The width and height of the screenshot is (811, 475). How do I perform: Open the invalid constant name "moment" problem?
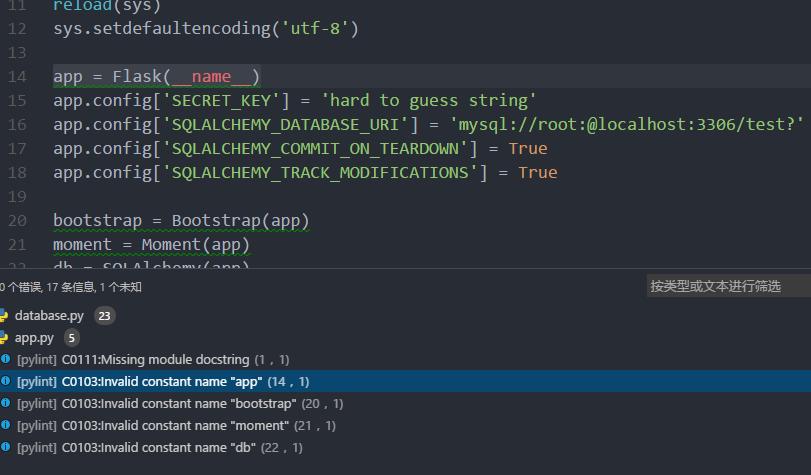pos(175,426)
